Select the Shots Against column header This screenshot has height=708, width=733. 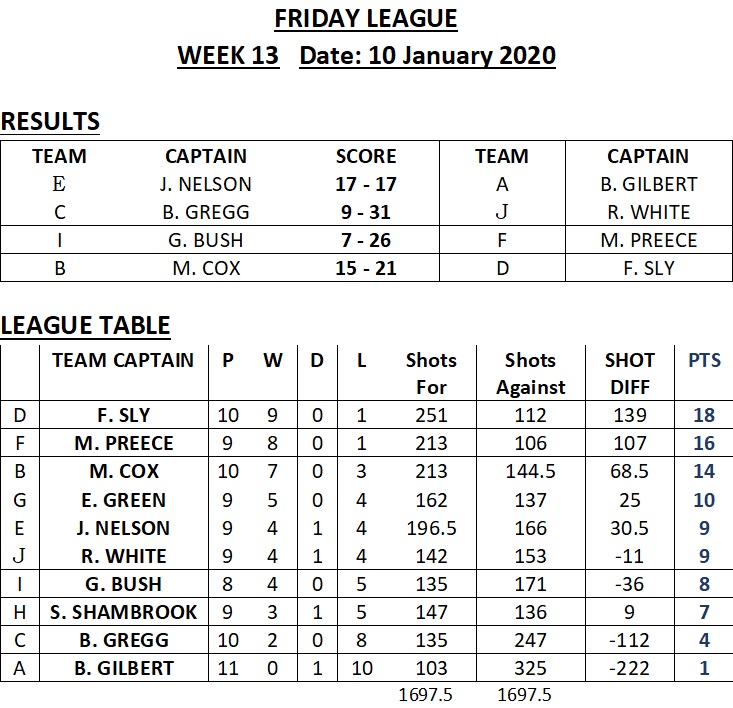point(531,373)
